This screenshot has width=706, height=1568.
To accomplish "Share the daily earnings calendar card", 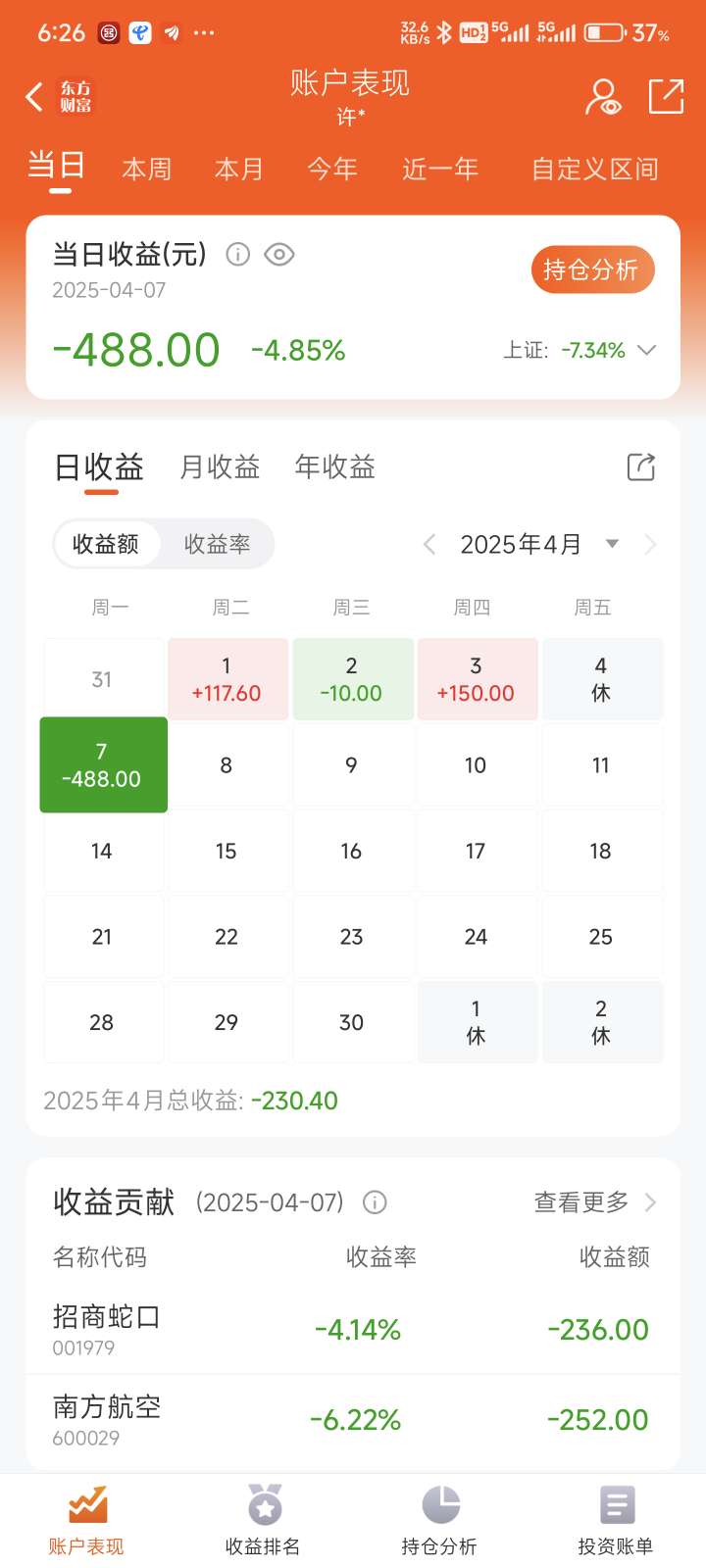I will 640,467.
